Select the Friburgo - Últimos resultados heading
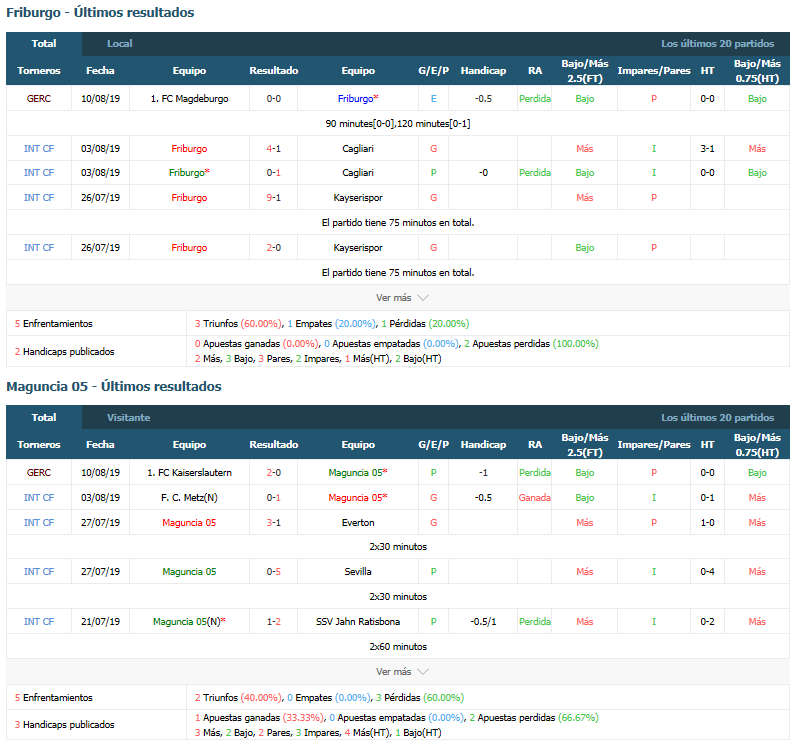Viewport: 808px width, 744px height. pos(100,12)
